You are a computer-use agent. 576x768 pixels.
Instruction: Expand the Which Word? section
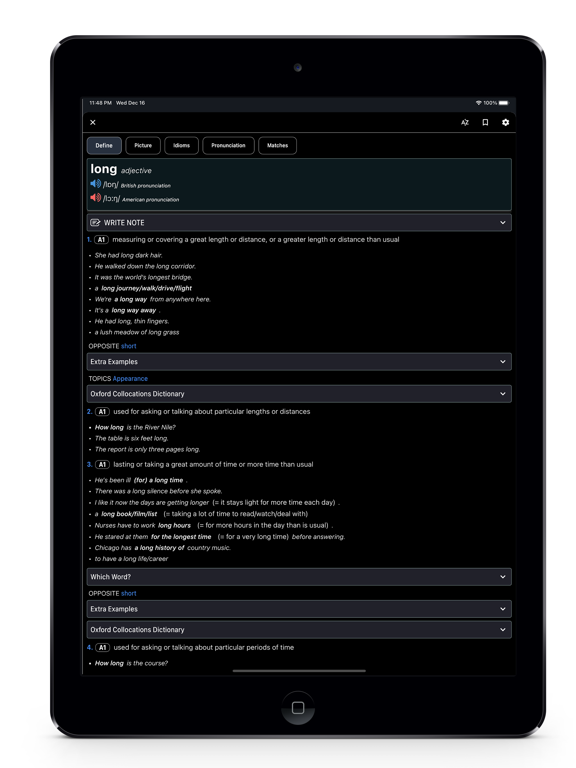299,577
